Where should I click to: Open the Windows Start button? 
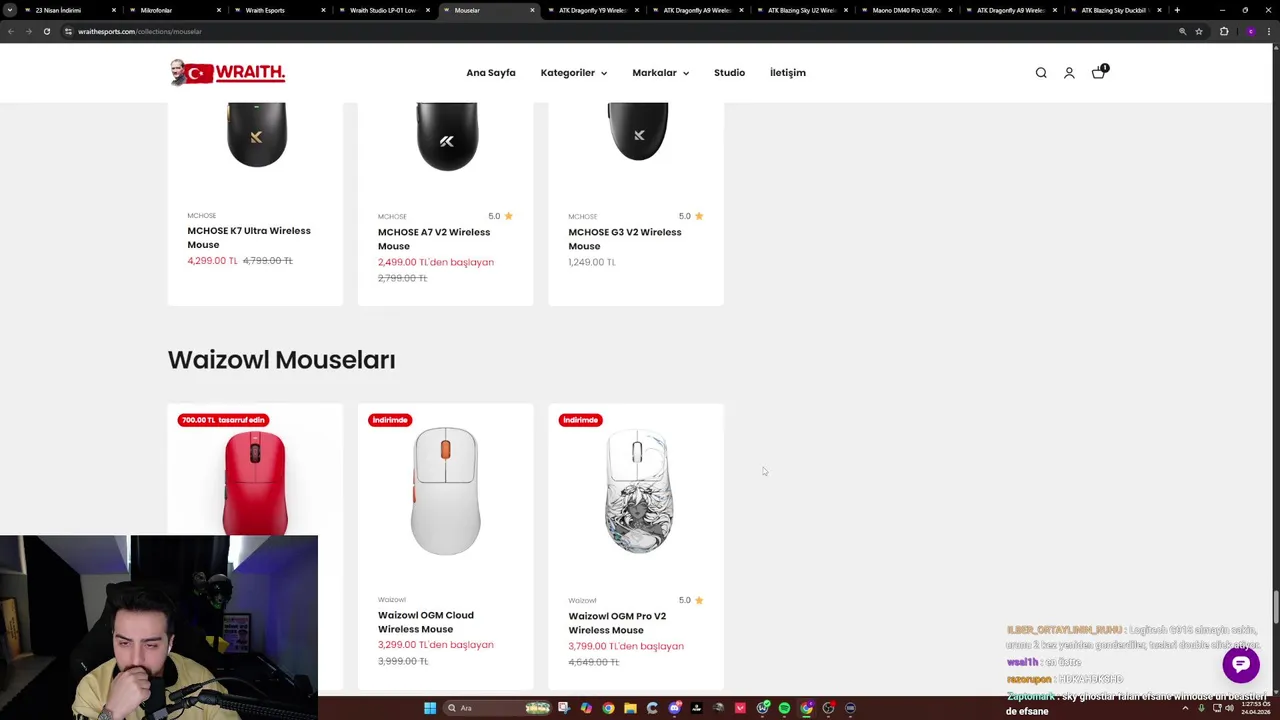(x=430, y=708)
